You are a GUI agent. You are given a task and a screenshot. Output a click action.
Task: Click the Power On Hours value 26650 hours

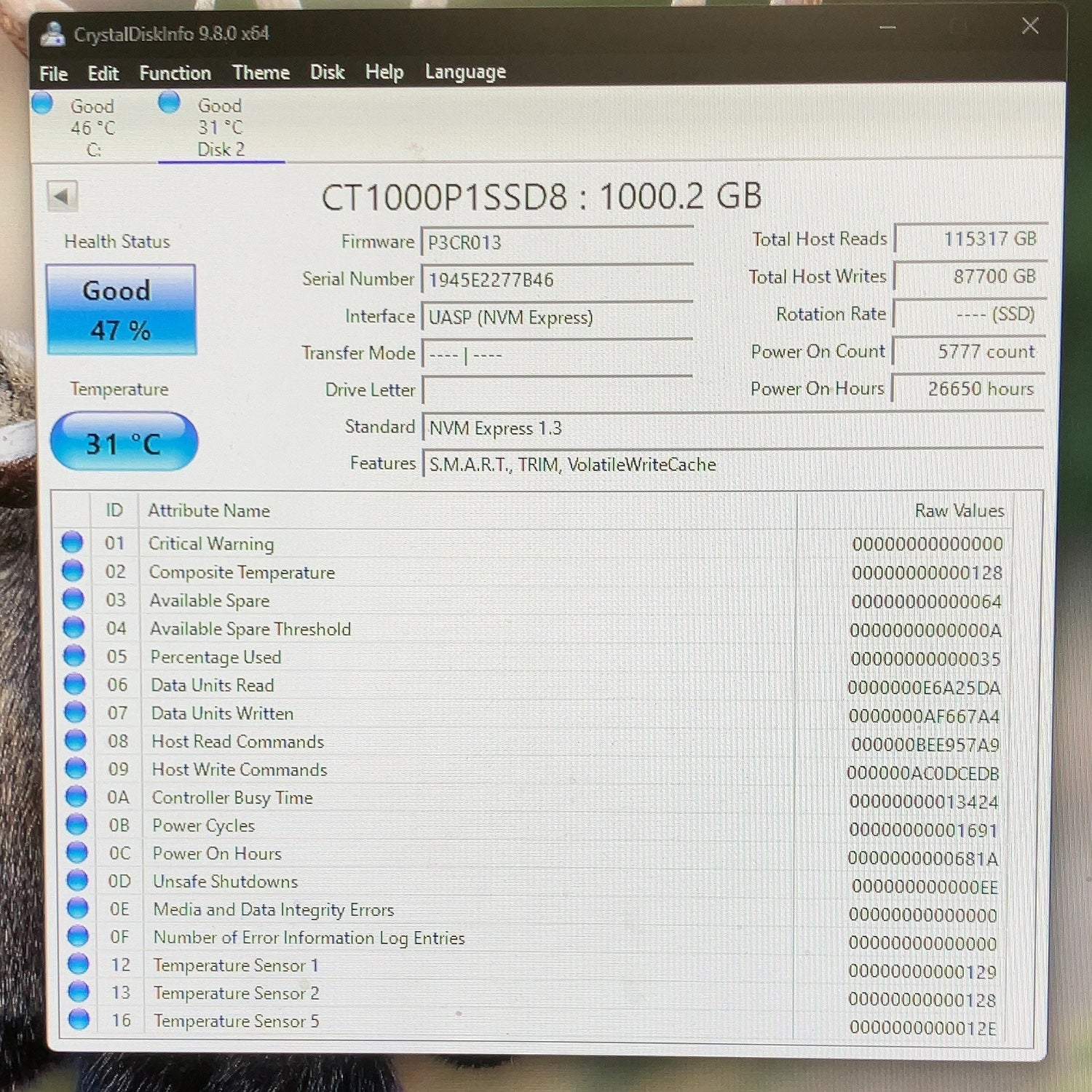coord(968,389)
